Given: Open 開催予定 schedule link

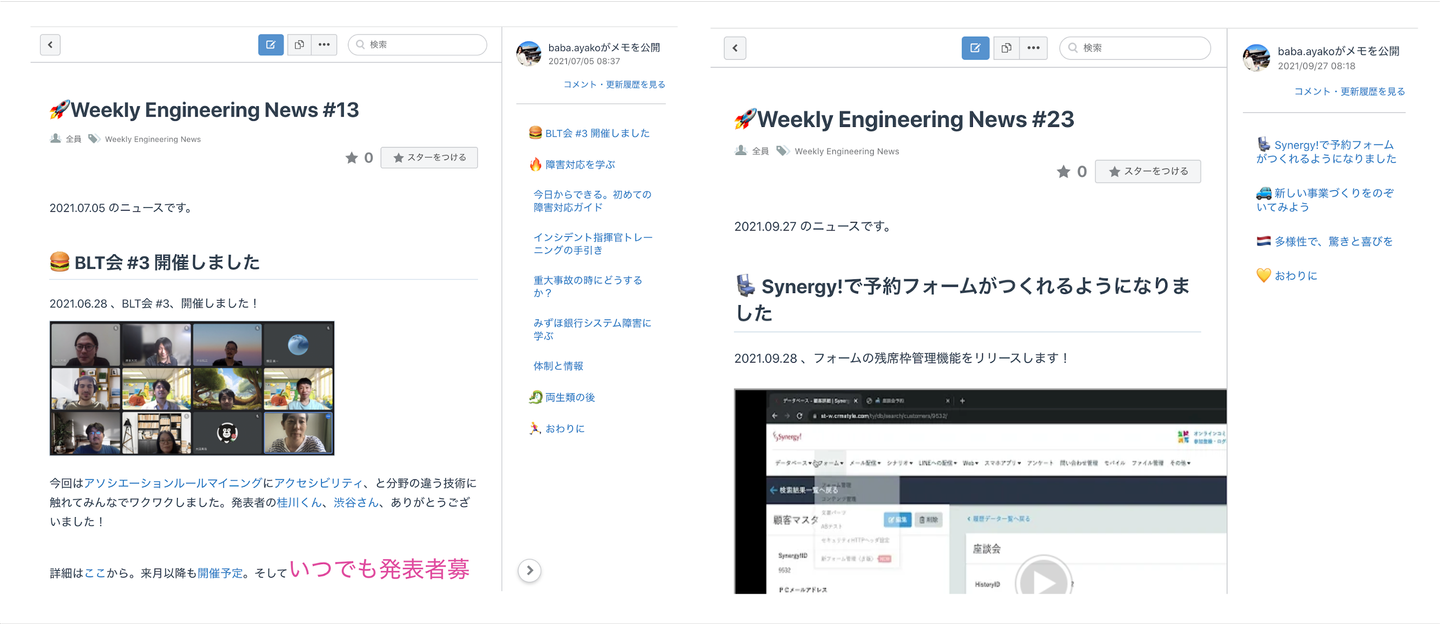Looking at the screenshot, I should coord(220,574).
